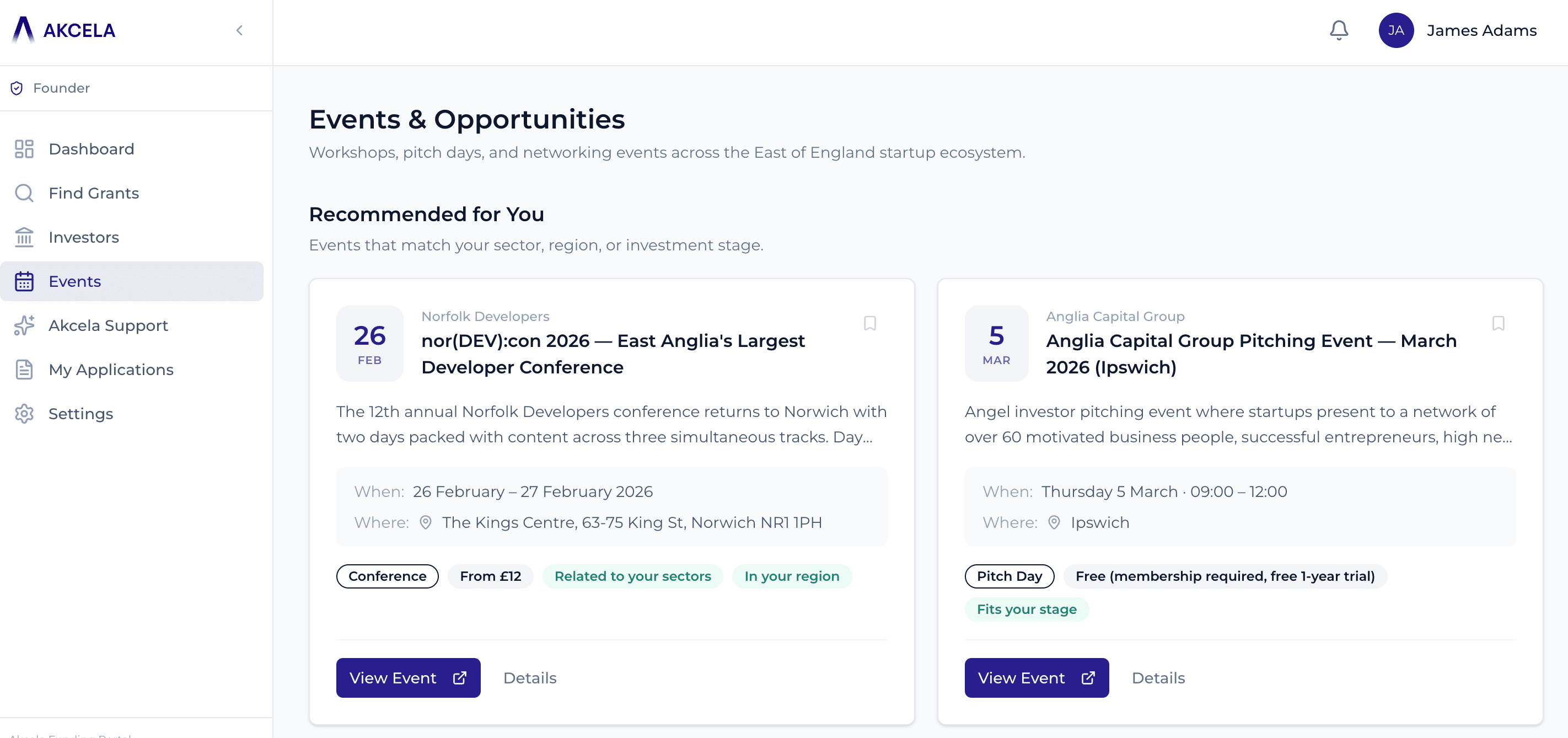Select the Events menu item
Image resolution: width=1568 pixels, height=738 pixels.
point(75,281)
